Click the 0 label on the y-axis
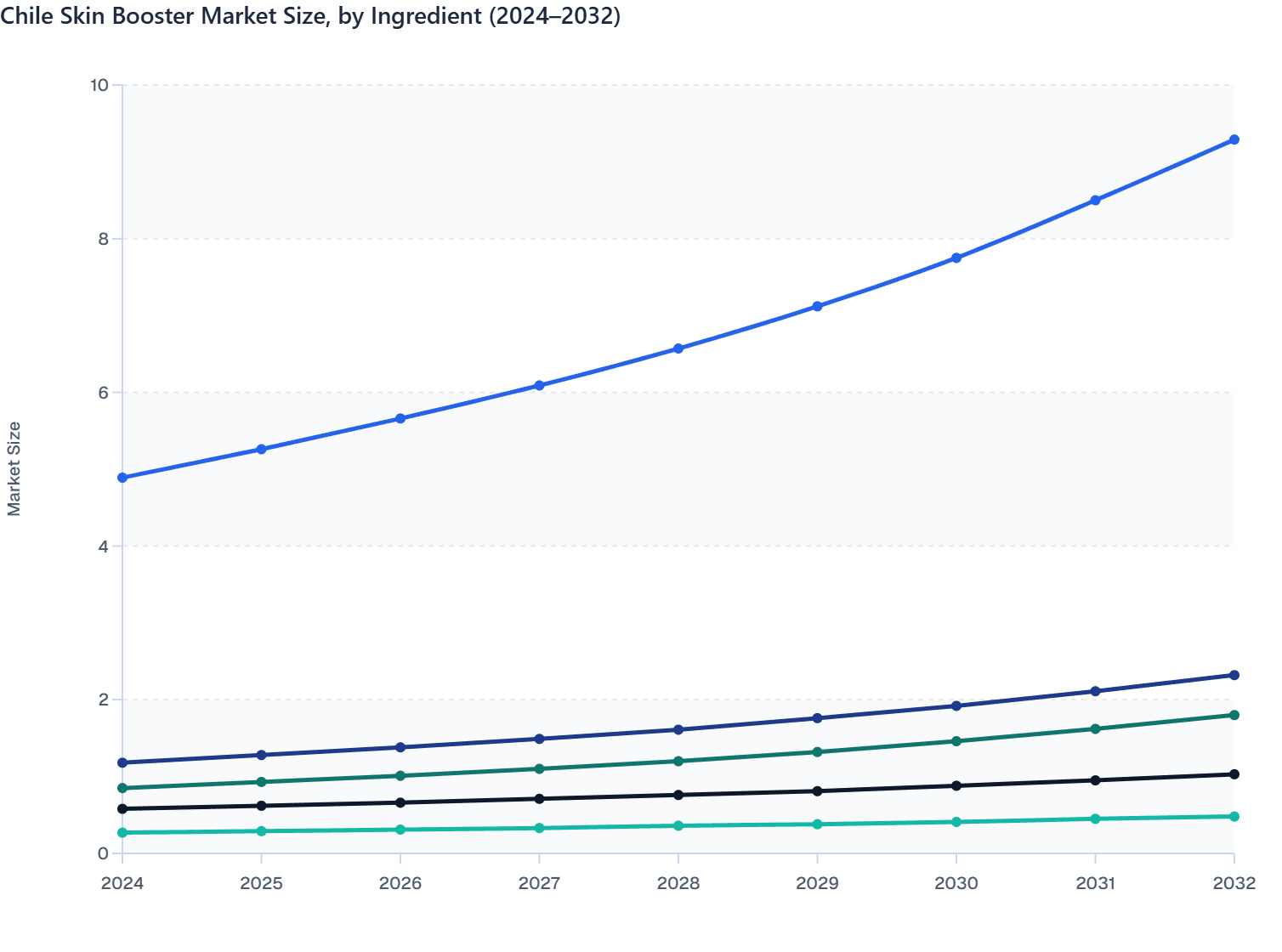 click(x=104, y=854)
